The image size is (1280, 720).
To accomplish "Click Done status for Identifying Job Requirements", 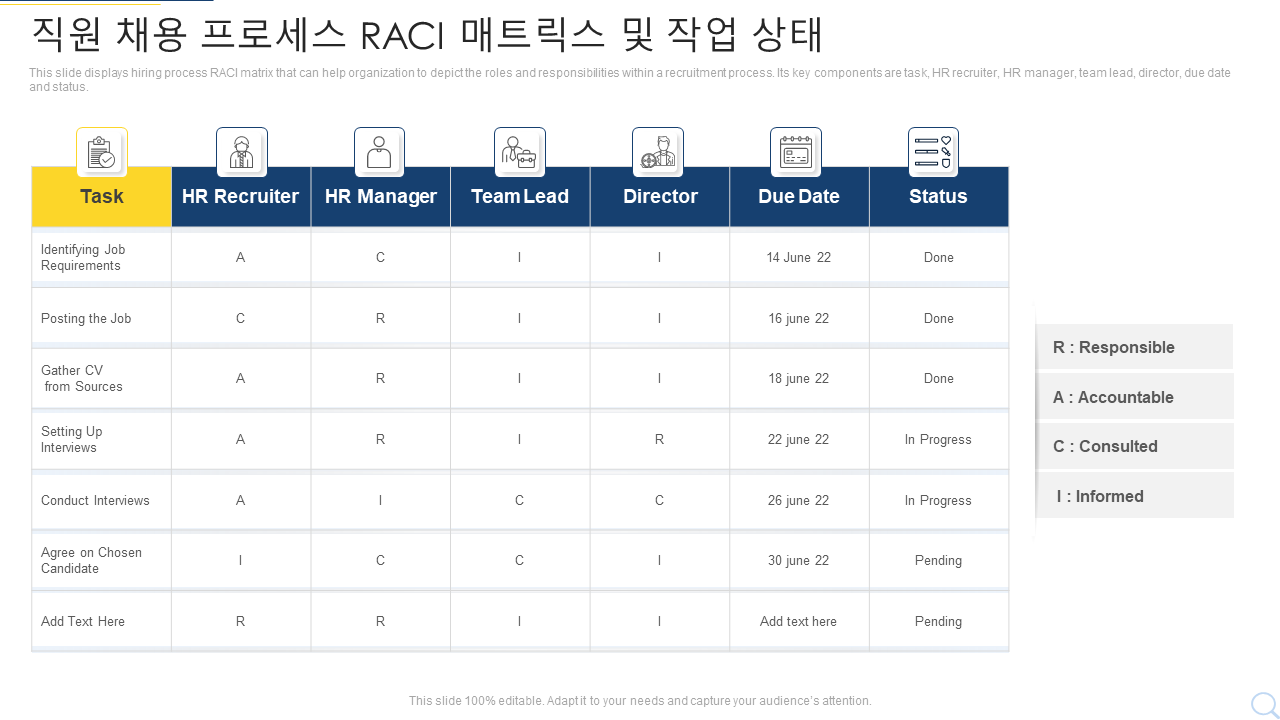I will pyautogui.click(x=939, y=257).
